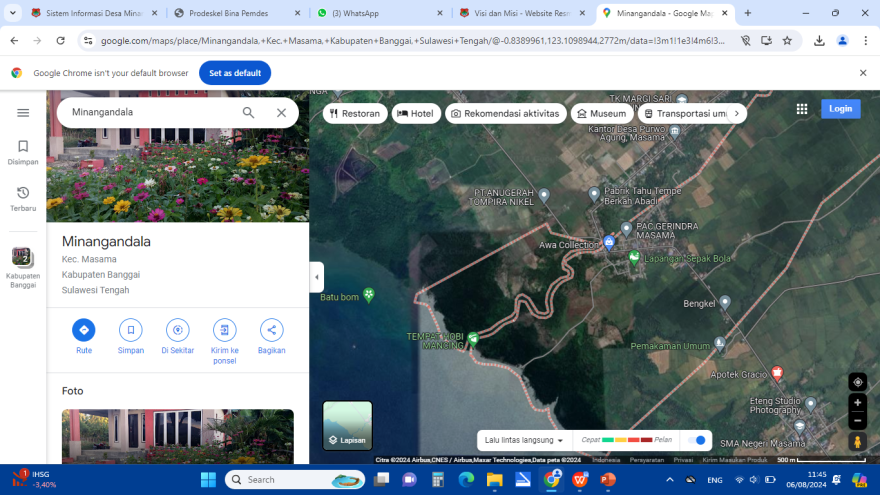Open the Google Maps hamburger menu
Viewport: 880px width, 495px height.
pos(23,113)
